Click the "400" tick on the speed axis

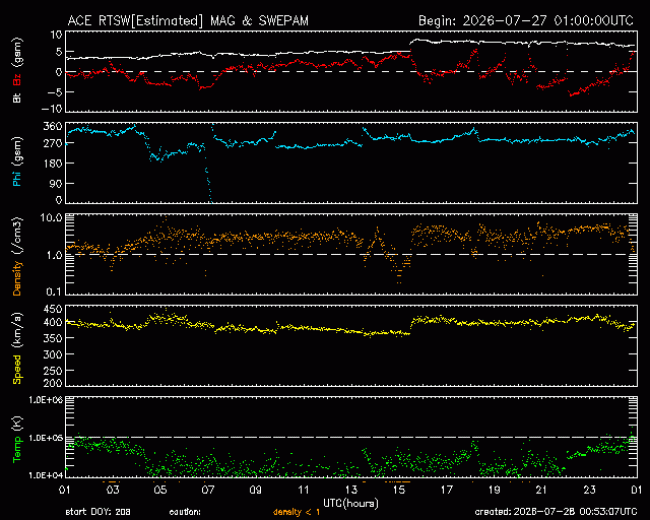point(53,322)
